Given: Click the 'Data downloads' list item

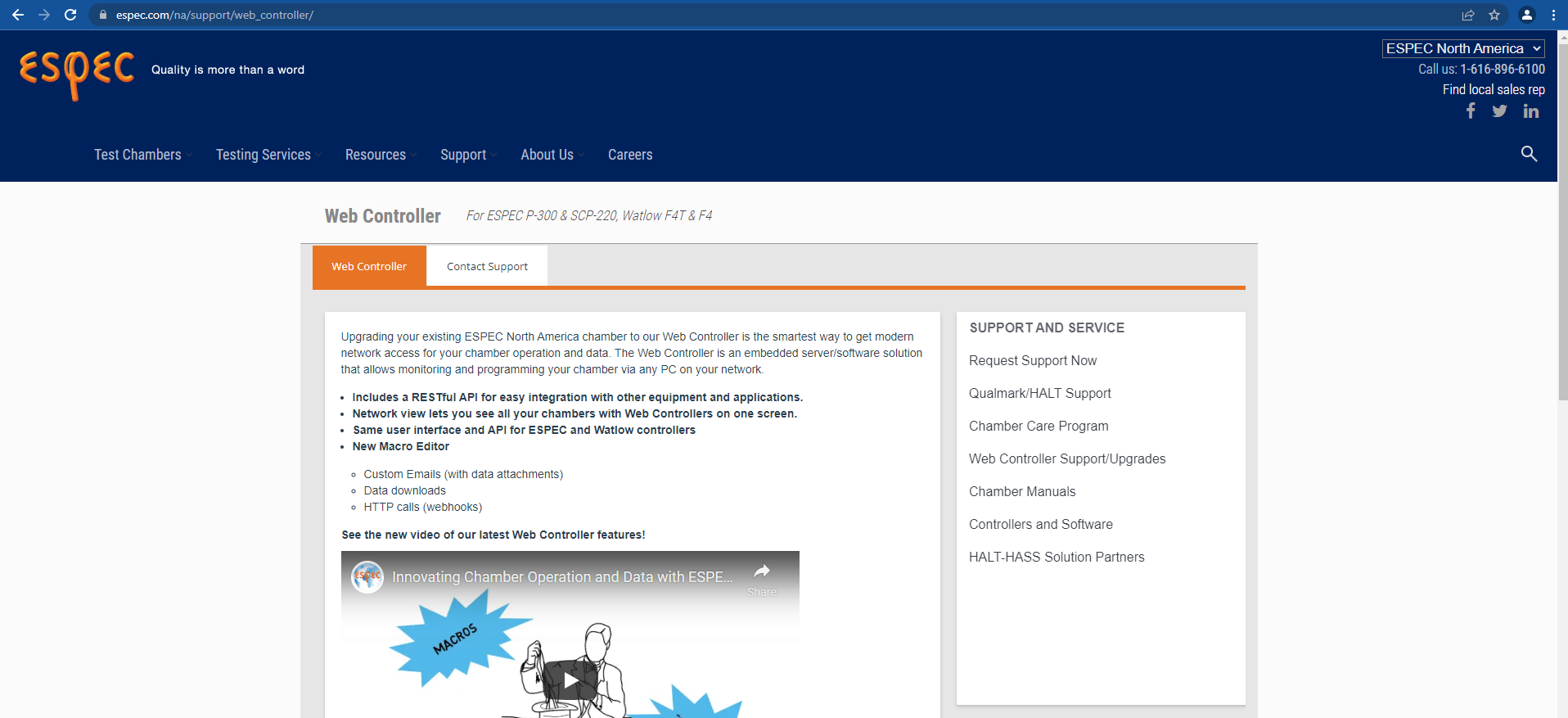Looking at the screenshot, I should pyautogui.click(x=404, y=490).
